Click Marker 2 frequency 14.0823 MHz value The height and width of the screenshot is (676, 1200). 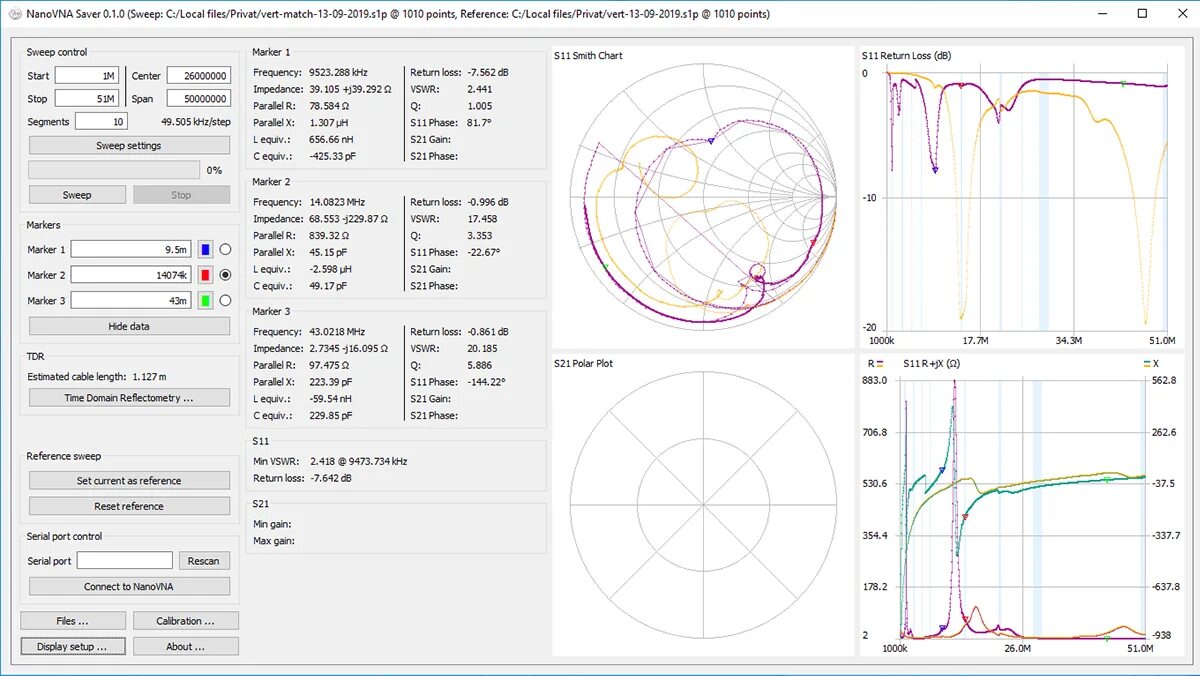pyautogui.click(x=340, y=202)
